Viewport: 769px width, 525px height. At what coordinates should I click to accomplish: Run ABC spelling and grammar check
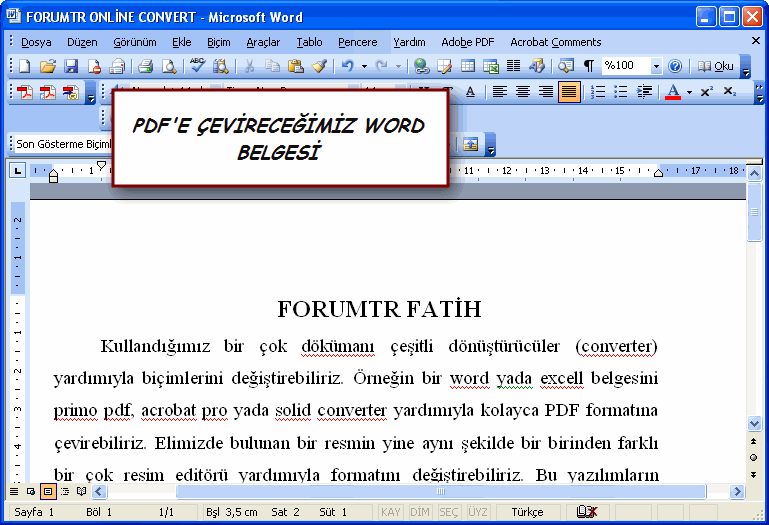coord(197,65)
